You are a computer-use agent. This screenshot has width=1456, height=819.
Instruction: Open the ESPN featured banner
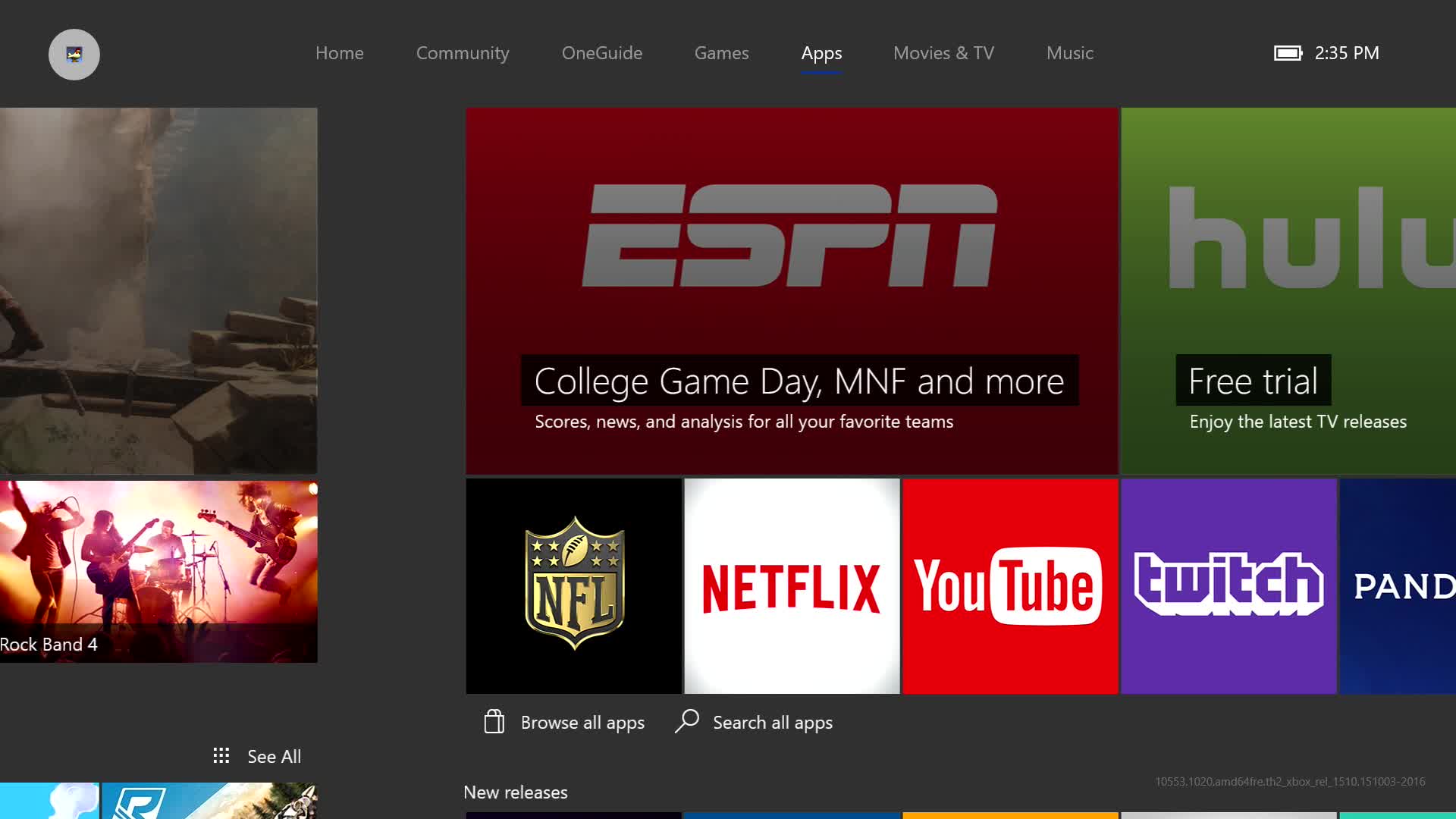pos(792,291)
